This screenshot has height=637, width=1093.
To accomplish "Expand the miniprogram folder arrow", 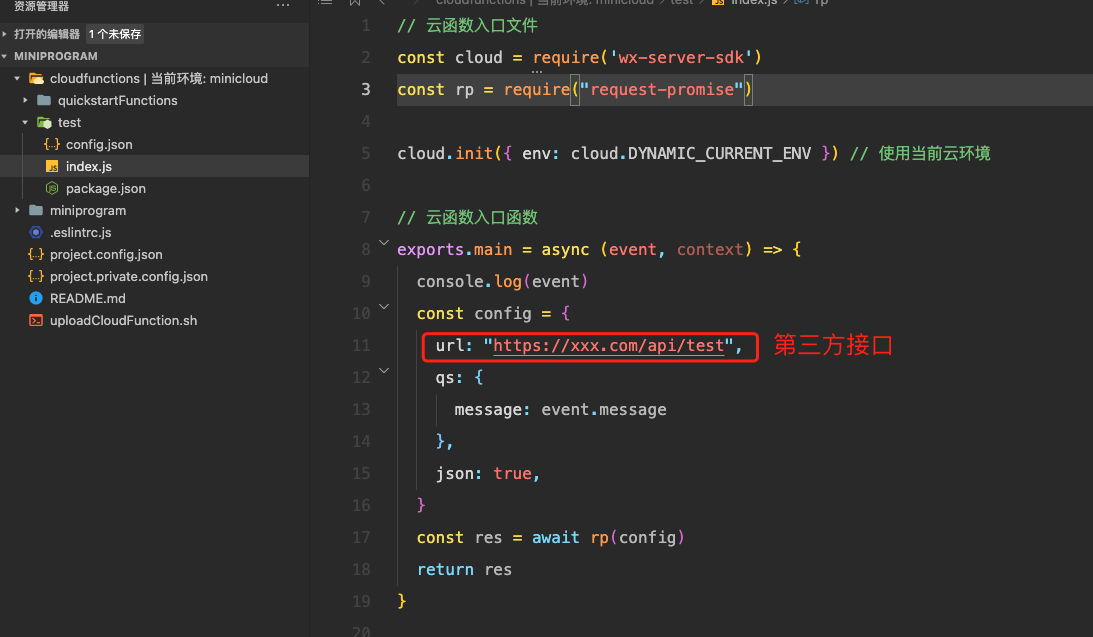I will click(x=17, y=210).
